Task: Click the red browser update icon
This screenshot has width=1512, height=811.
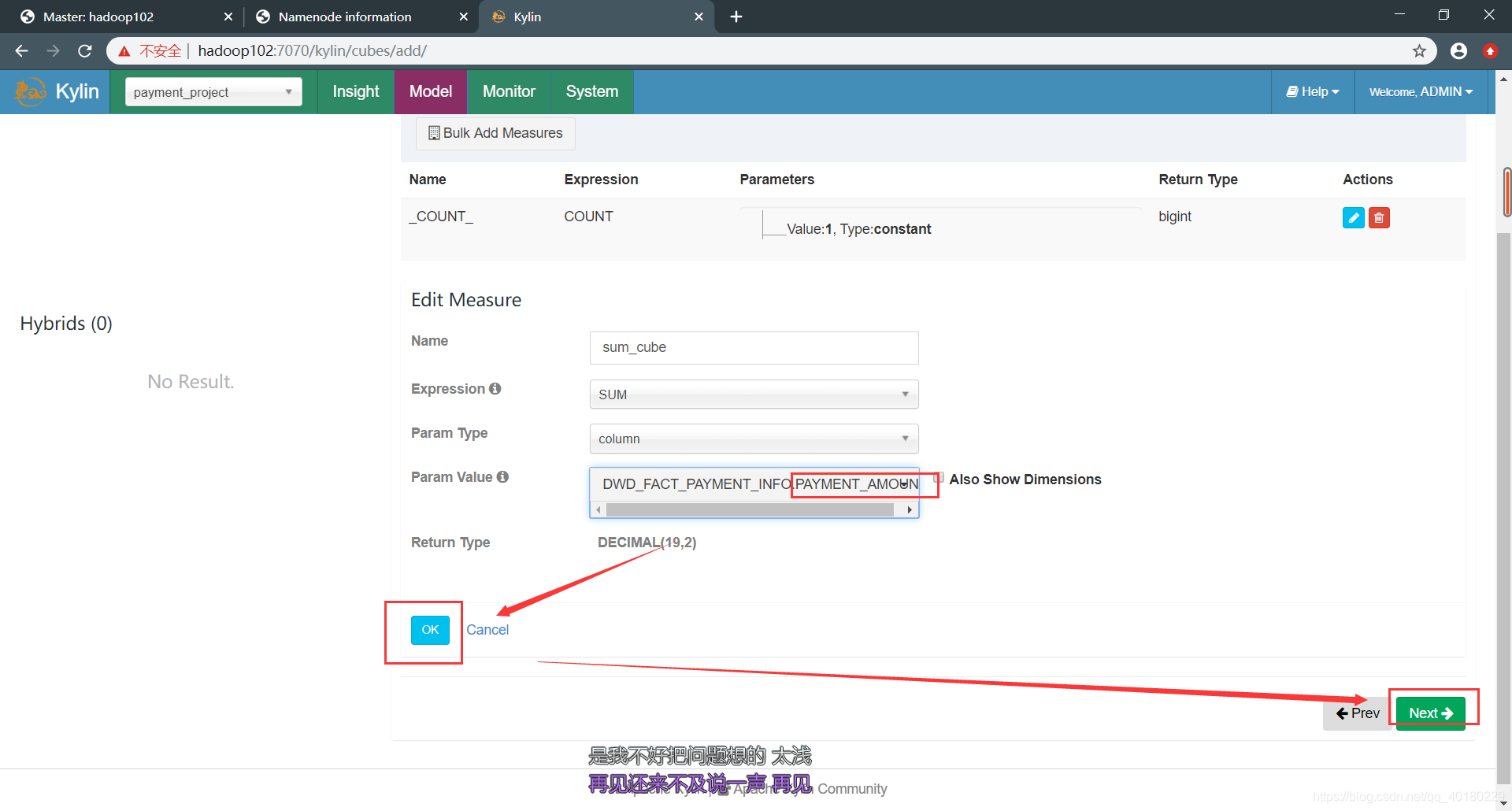Action: (x=1490, y=51)
